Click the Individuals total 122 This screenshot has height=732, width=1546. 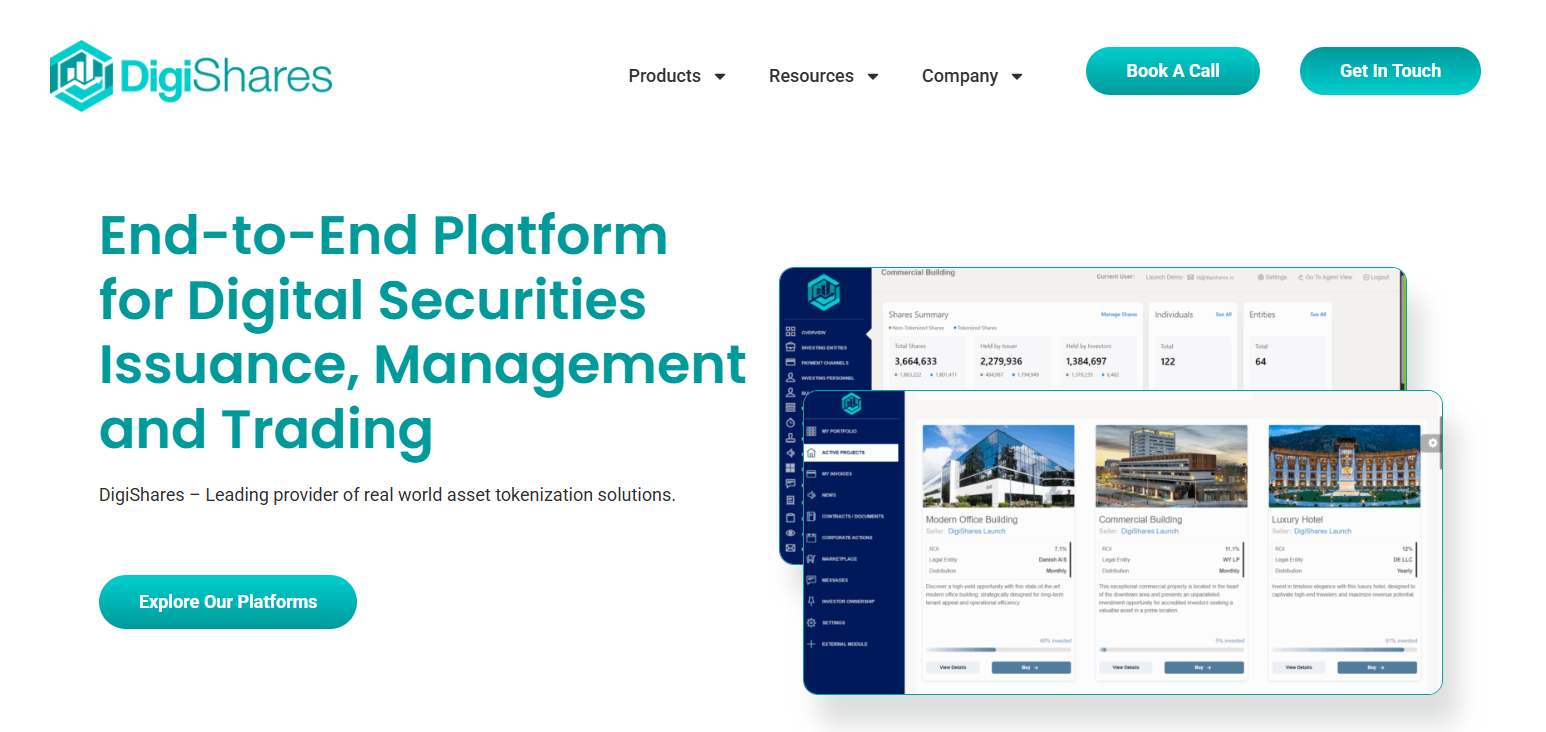click(1167, 361)
